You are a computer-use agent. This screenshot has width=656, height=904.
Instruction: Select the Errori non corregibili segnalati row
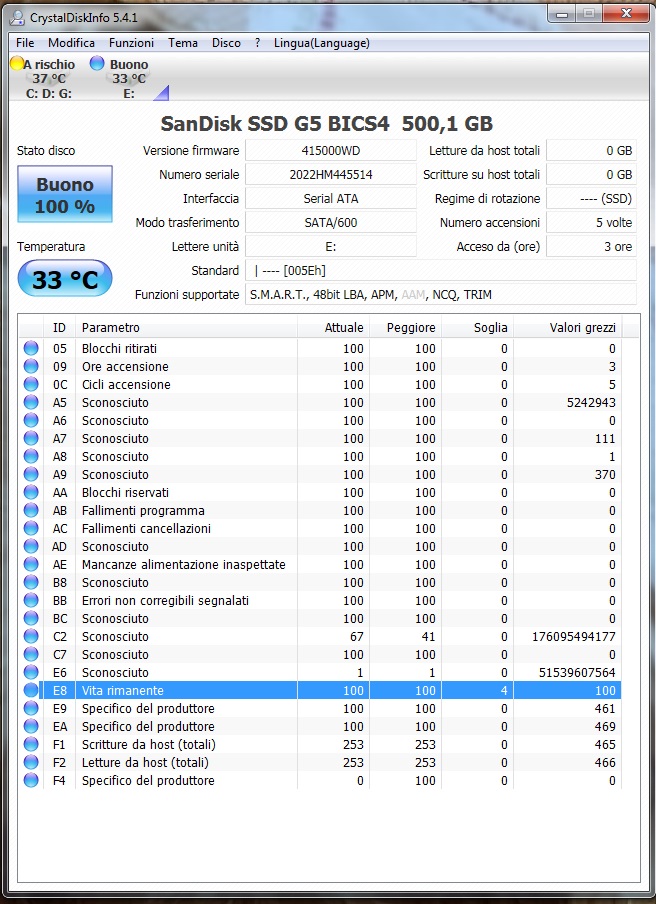coord(320,600)
